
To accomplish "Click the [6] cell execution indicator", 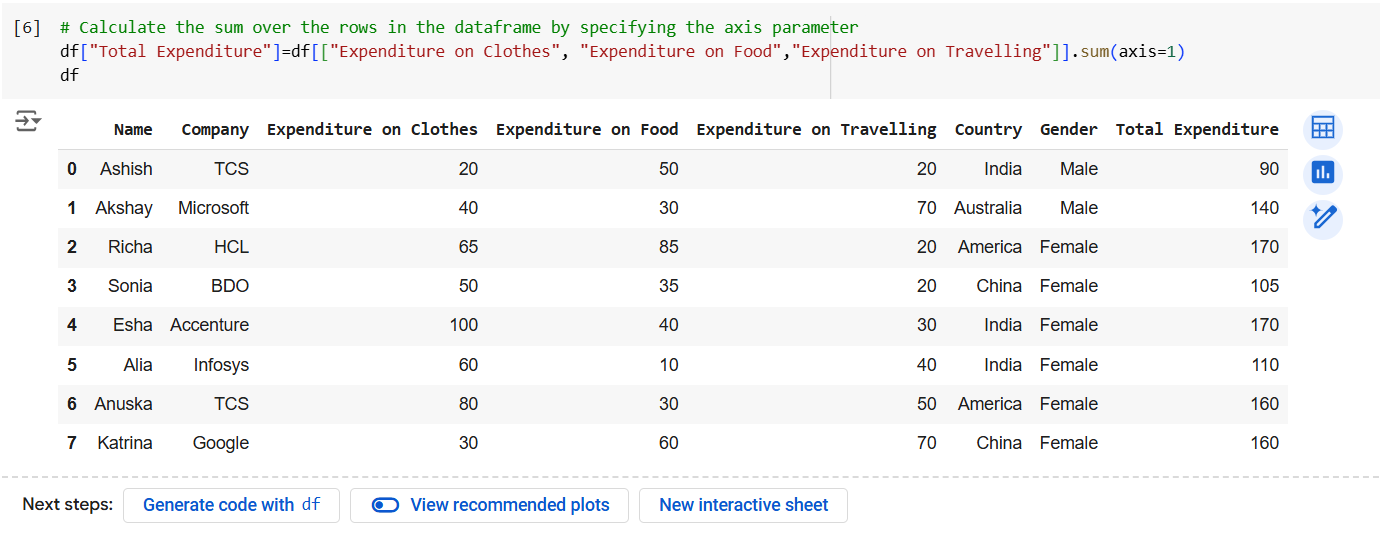I will pyautogui.click(x=27, y=28).
